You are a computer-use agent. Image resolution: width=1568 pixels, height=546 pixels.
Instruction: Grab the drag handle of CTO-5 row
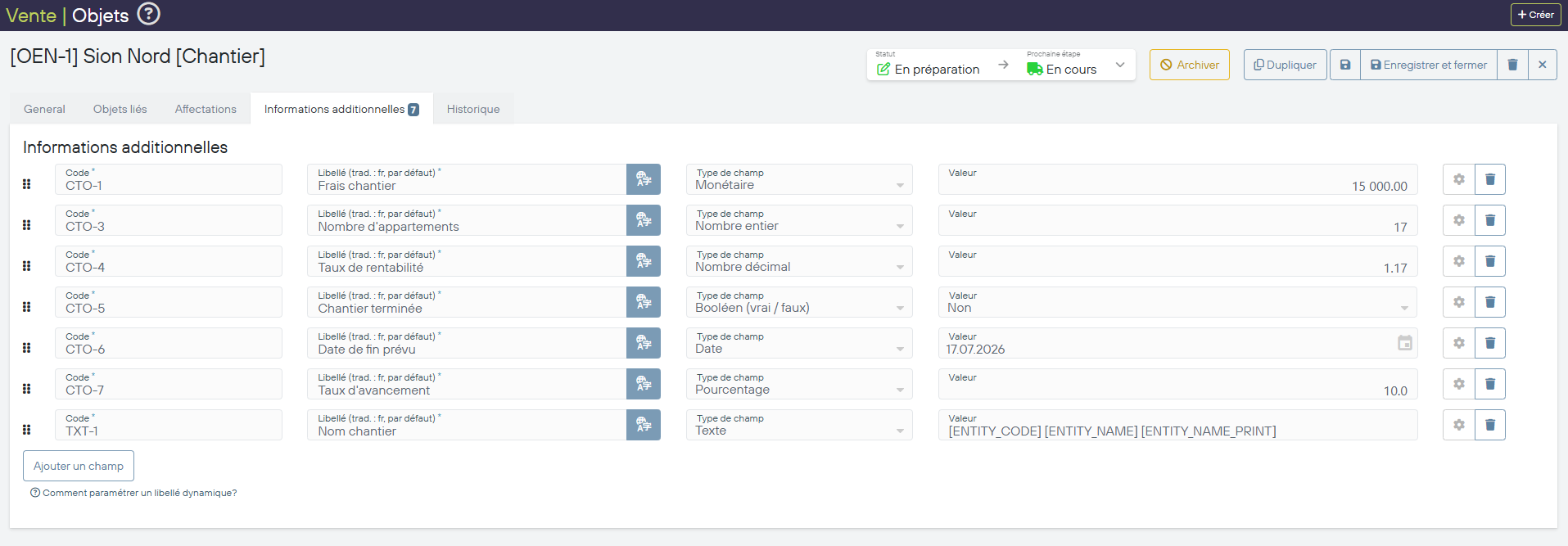27,307
